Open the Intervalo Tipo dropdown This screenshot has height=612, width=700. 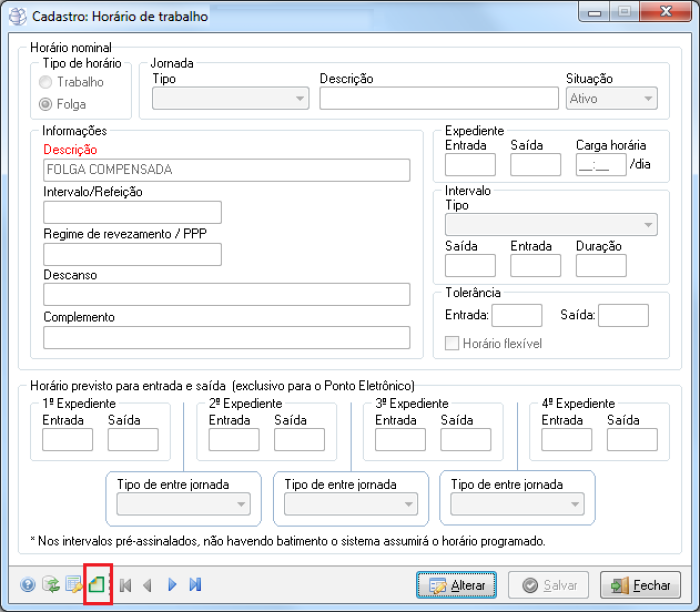click(551, 224)
